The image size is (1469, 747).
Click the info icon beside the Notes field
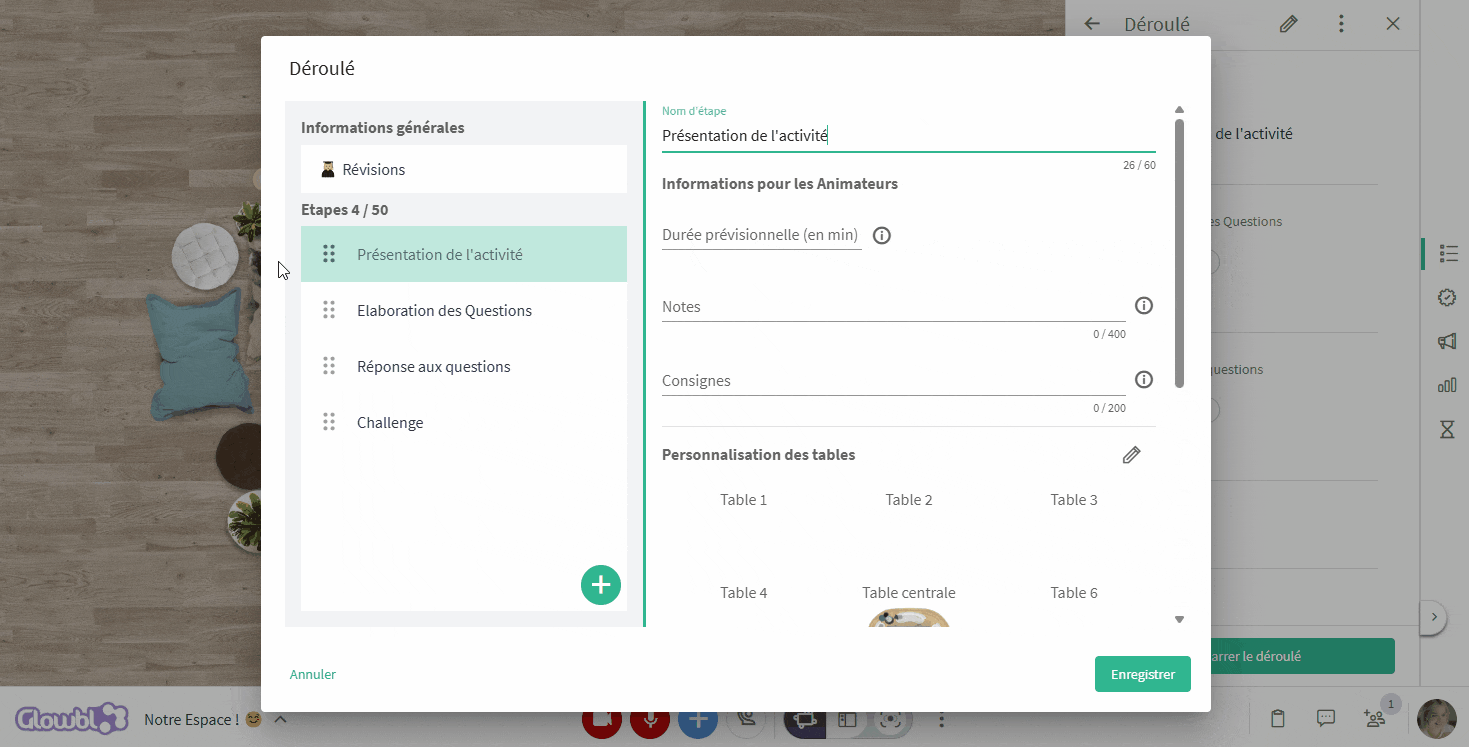pyautogui.click(x=1144, y=306)
